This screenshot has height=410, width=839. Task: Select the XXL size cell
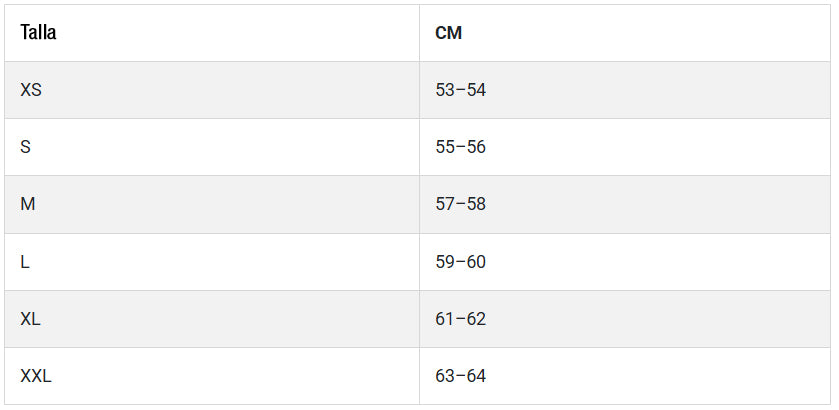(x=36, y=376)
